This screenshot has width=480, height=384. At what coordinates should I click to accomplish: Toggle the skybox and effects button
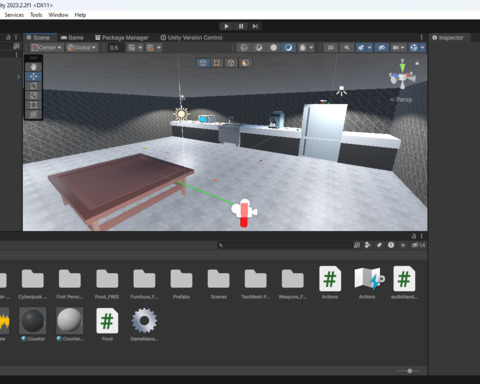[361, 48]
